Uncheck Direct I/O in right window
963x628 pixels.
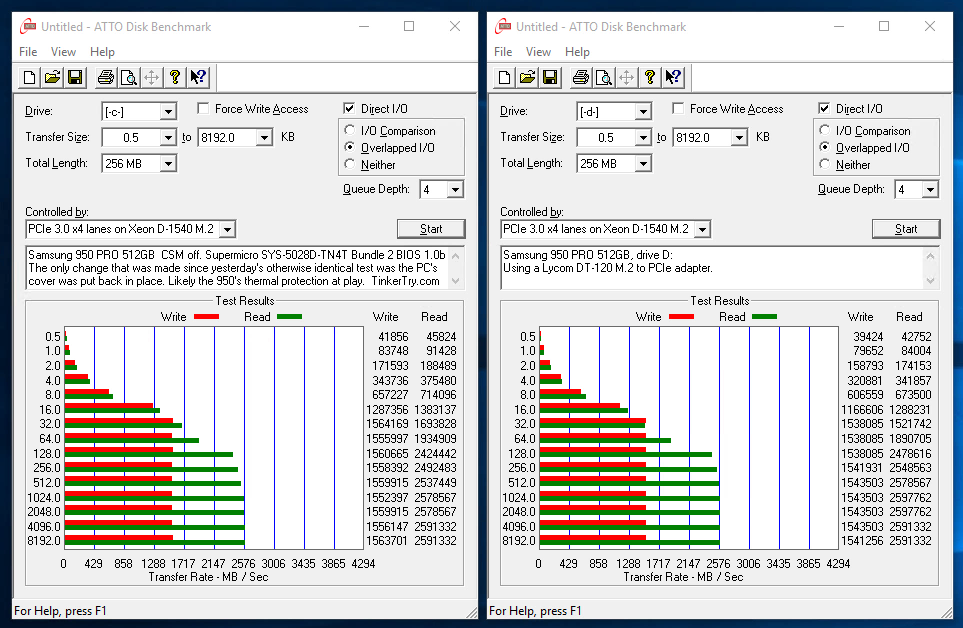(824, 109)
